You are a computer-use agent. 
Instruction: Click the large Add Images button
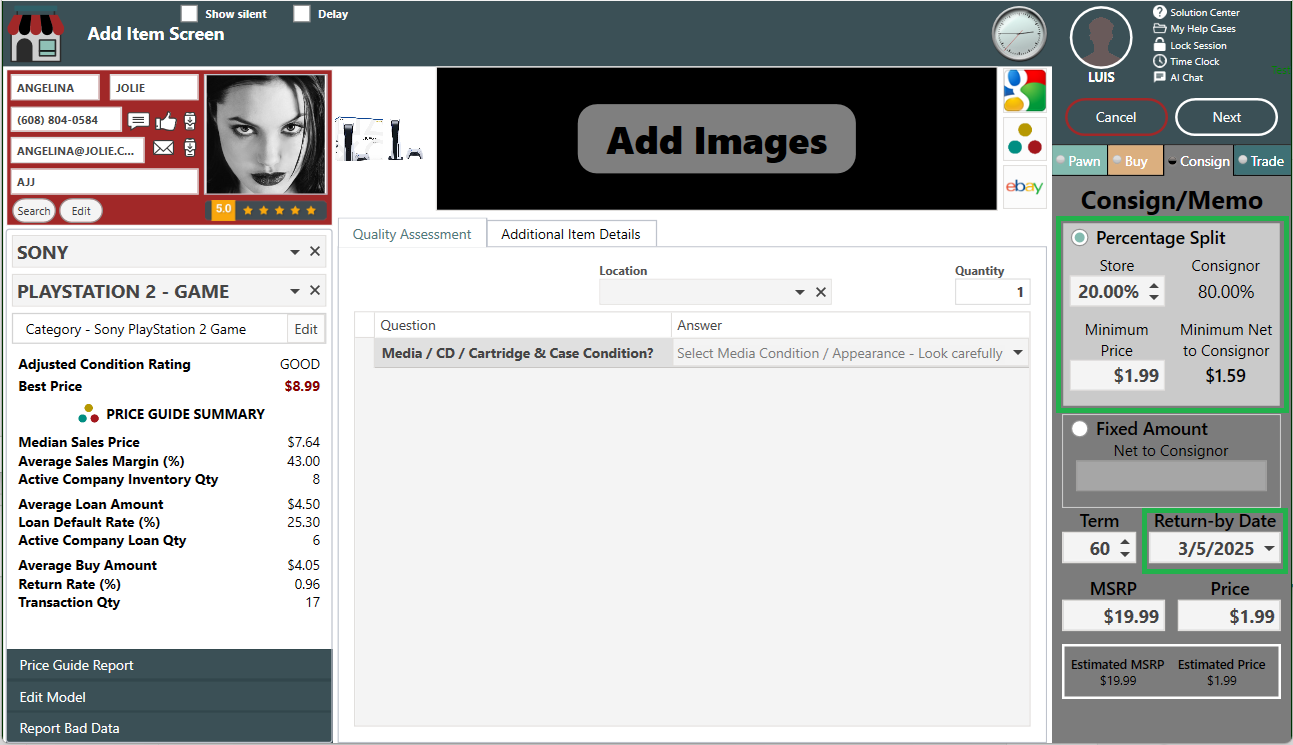pyautogui.click(x=717, y=139)
